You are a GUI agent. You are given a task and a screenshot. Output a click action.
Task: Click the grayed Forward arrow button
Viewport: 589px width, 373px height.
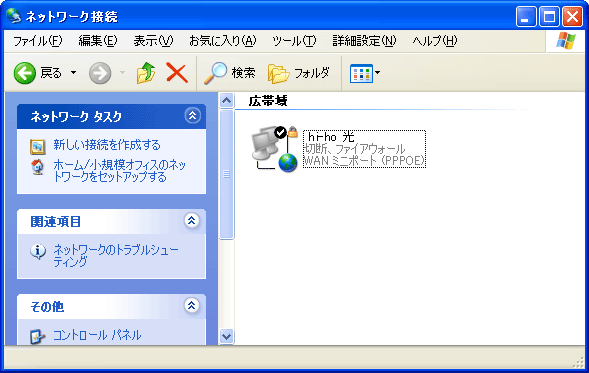click(100, 73)
